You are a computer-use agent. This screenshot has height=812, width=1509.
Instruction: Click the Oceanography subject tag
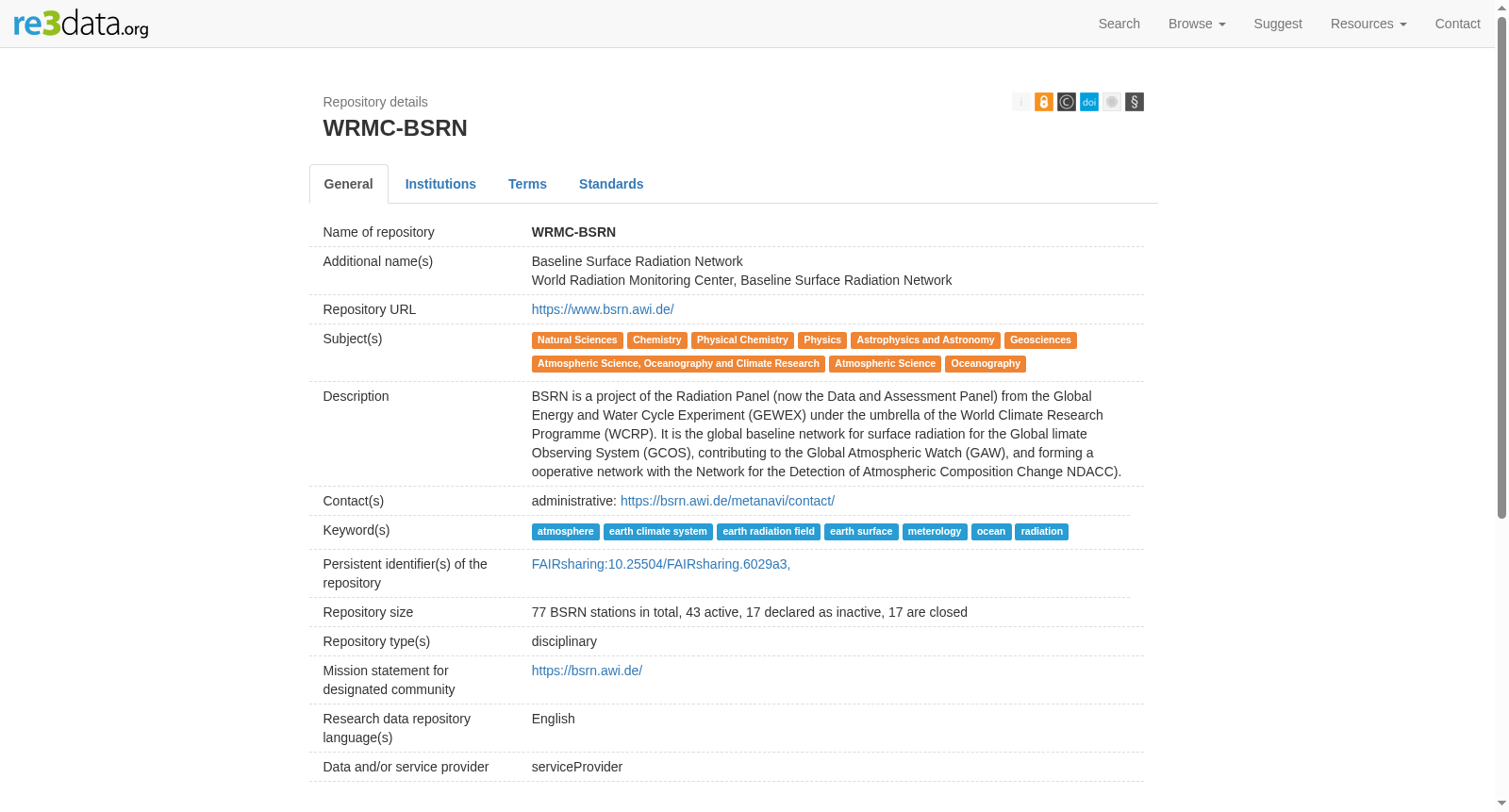(x=986, y=364)
